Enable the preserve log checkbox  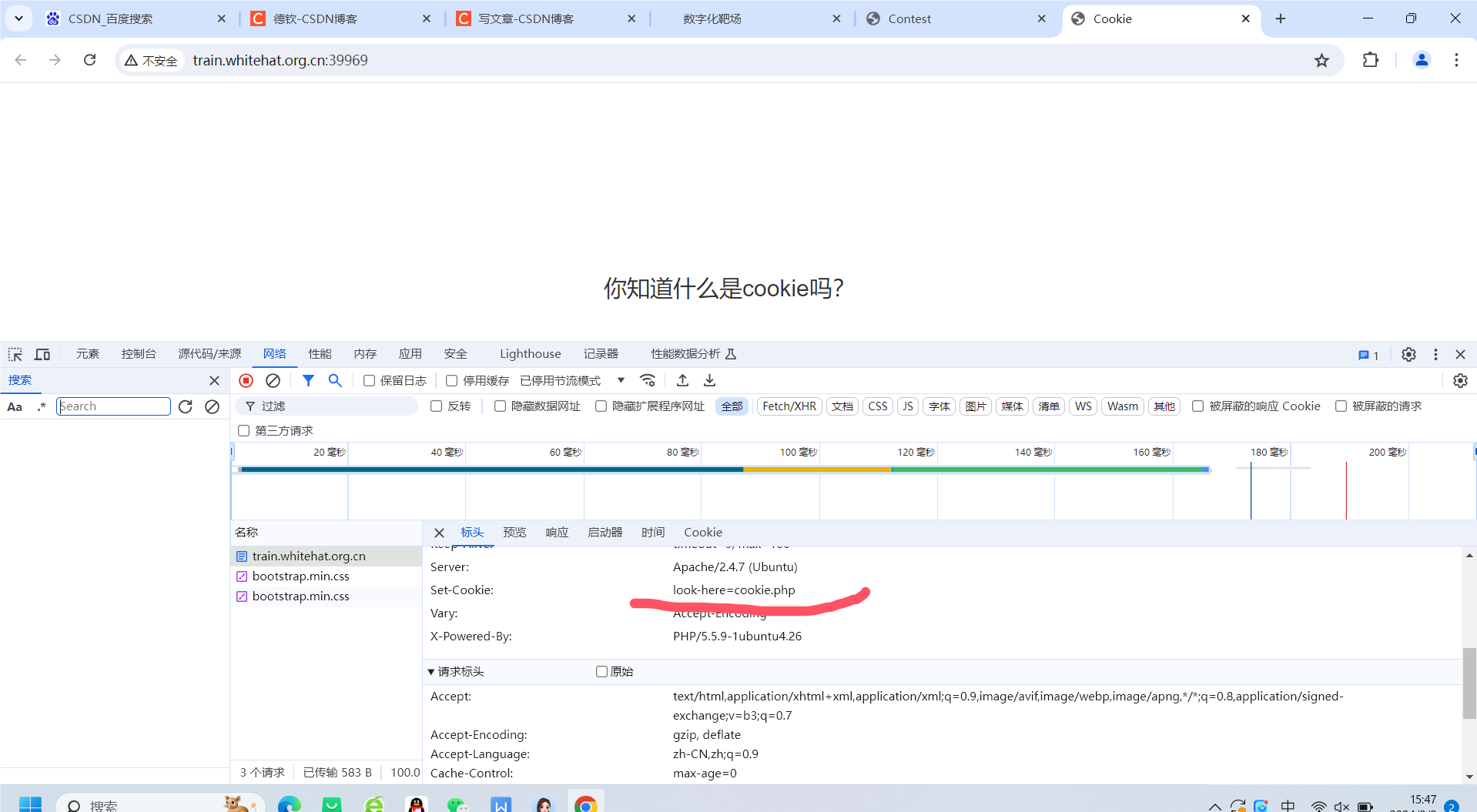pos(370,381)
